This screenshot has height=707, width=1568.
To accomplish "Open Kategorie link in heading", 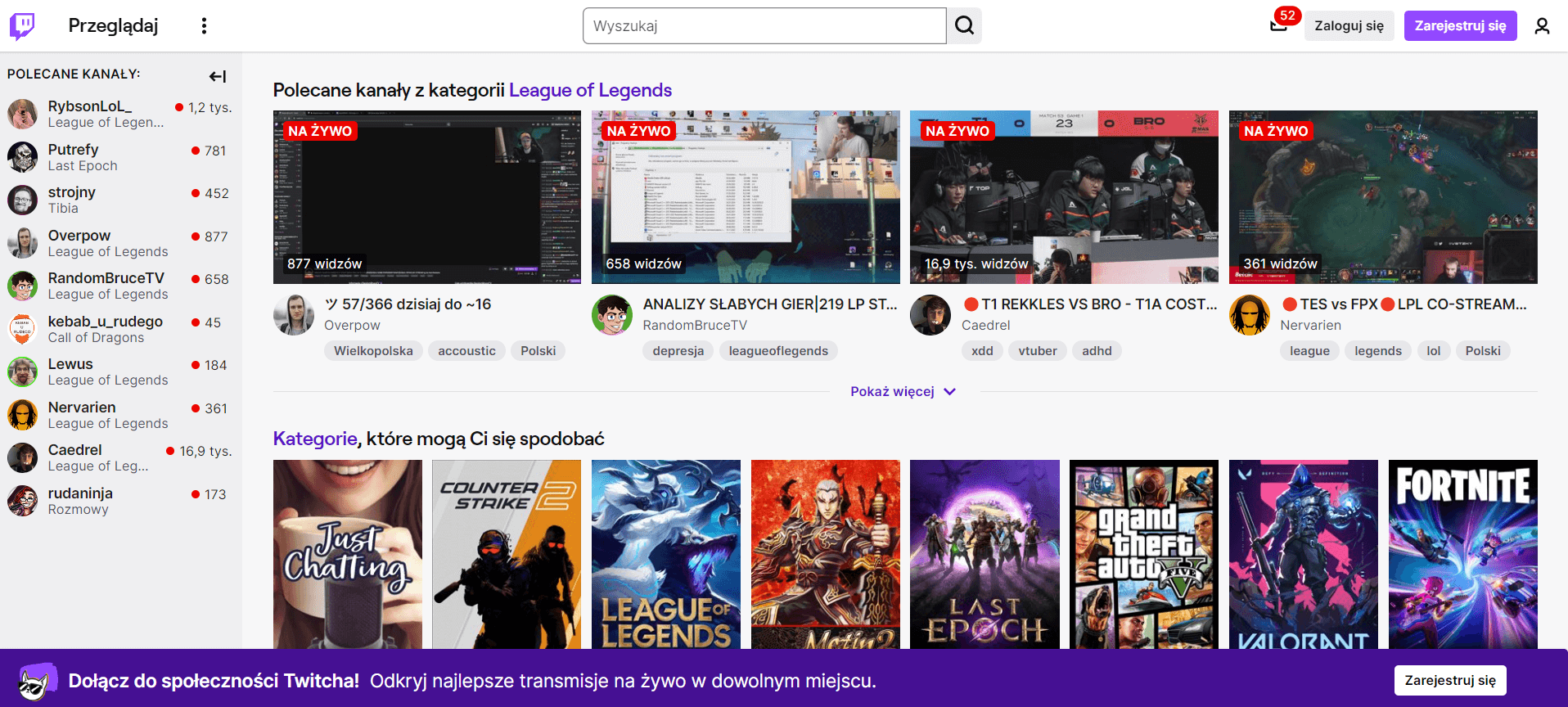I will (x=315, y=439).
